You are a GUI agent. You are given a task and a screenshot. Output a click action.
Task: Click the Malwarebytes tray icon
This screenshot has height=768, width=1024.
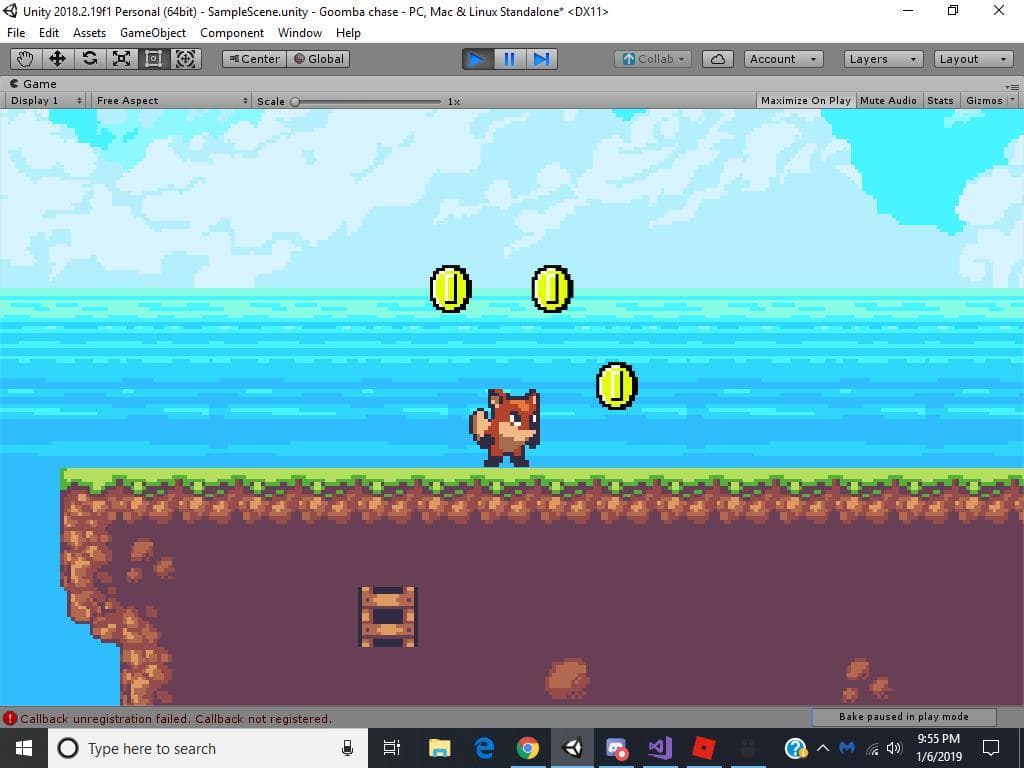click(x=847, y=748)
